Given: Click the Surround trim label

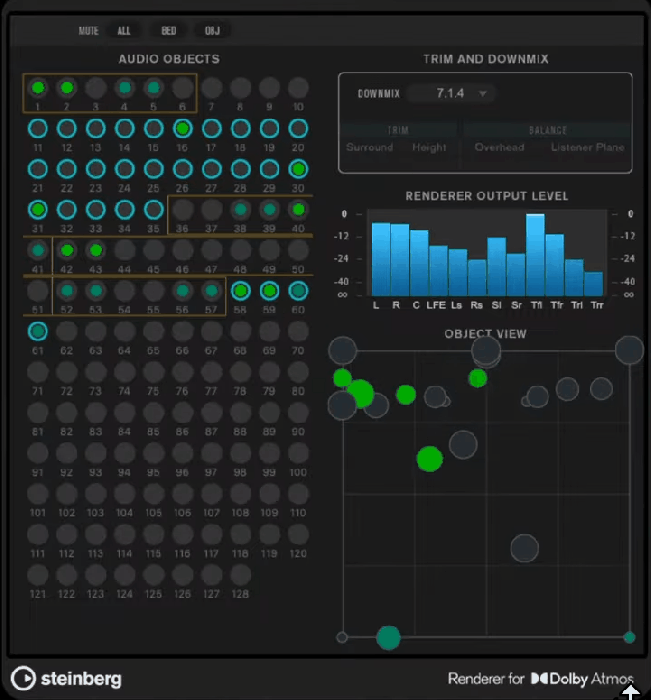Looking at the screenshot, I should click(x=370, y=148).
